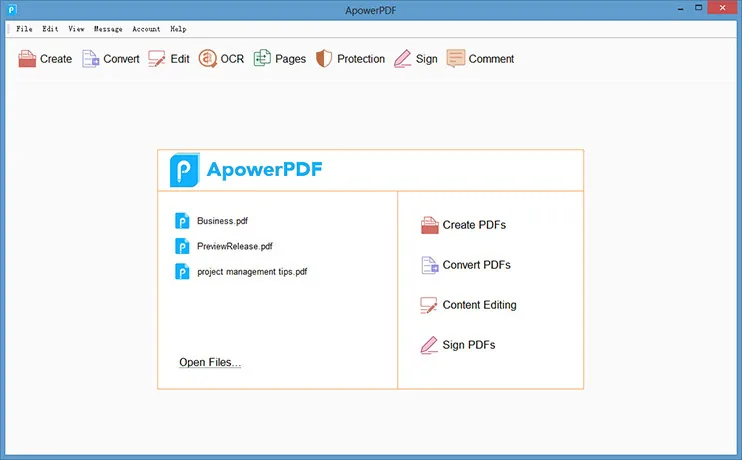Choose the Content Editing text label
The image size is (742, 460).
coord(479,305)
